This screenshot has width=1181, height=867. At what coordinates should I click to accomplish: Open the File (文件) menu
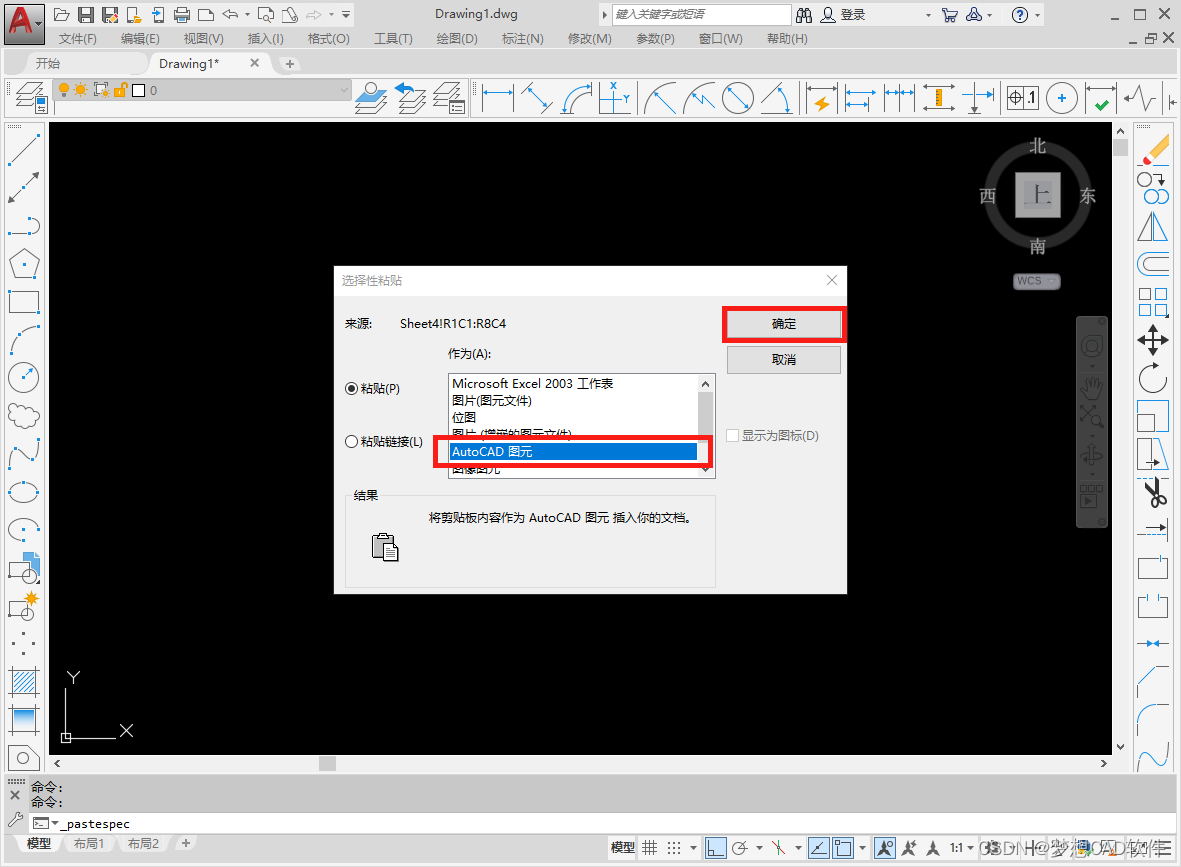pyautogui.click(x=78, y=38)
